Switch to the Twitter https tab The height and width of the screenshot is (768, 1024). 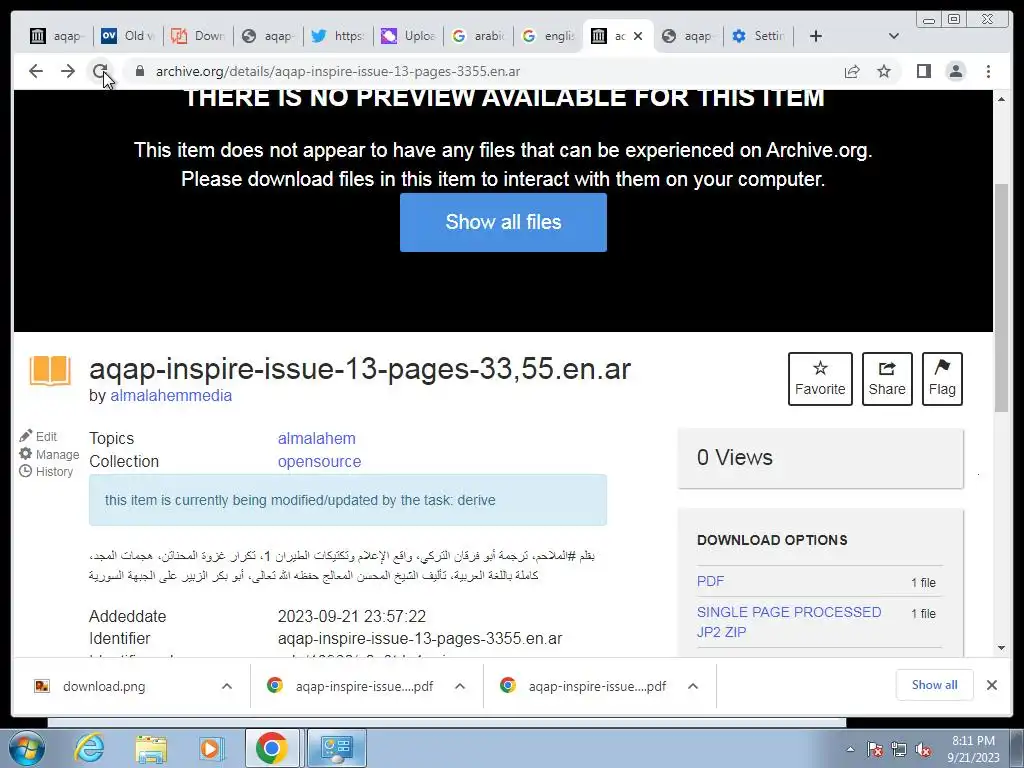pos(338,36)
